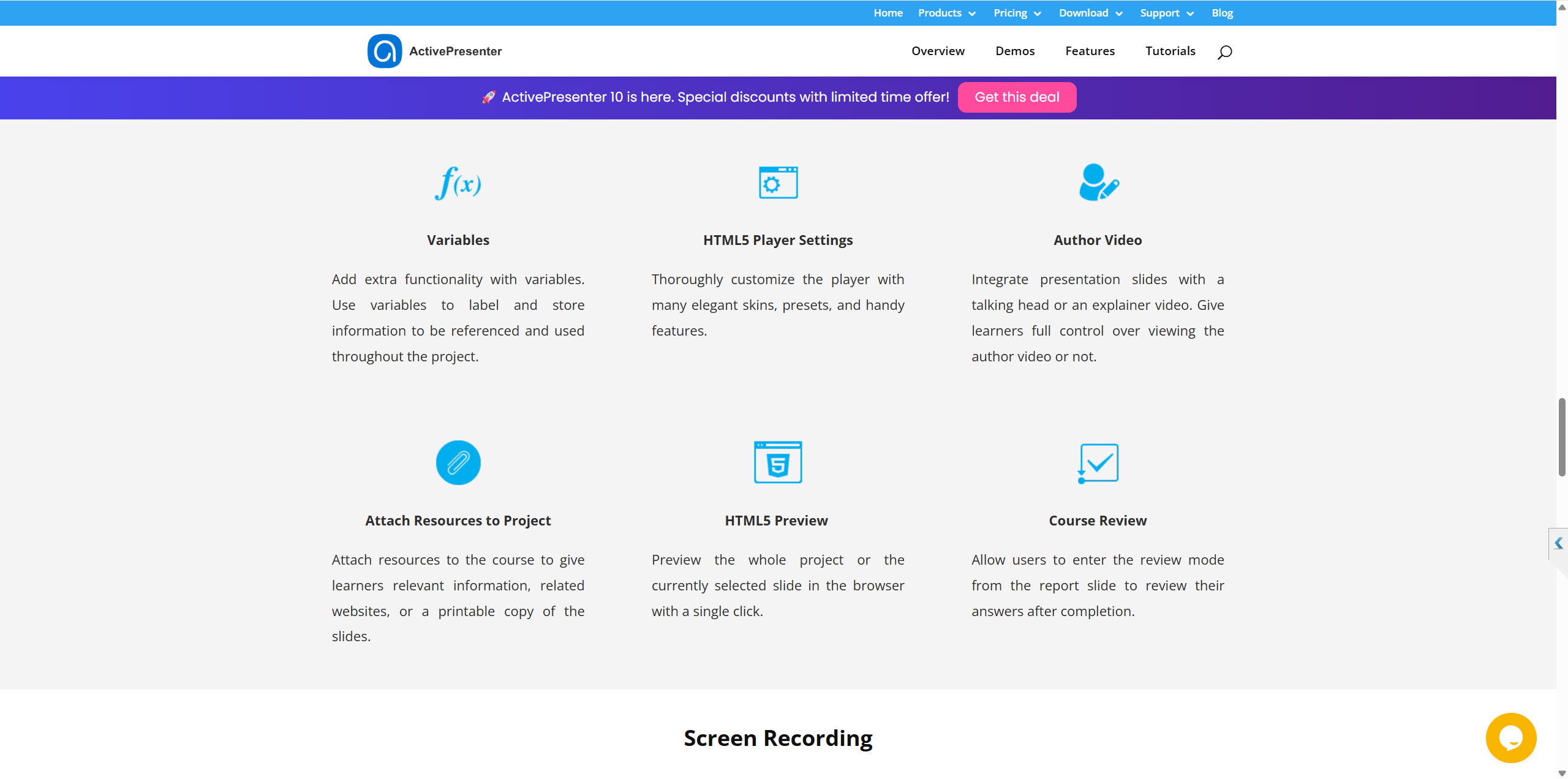Expand the Pricing dropdown menu

(x=1017, y=13)
